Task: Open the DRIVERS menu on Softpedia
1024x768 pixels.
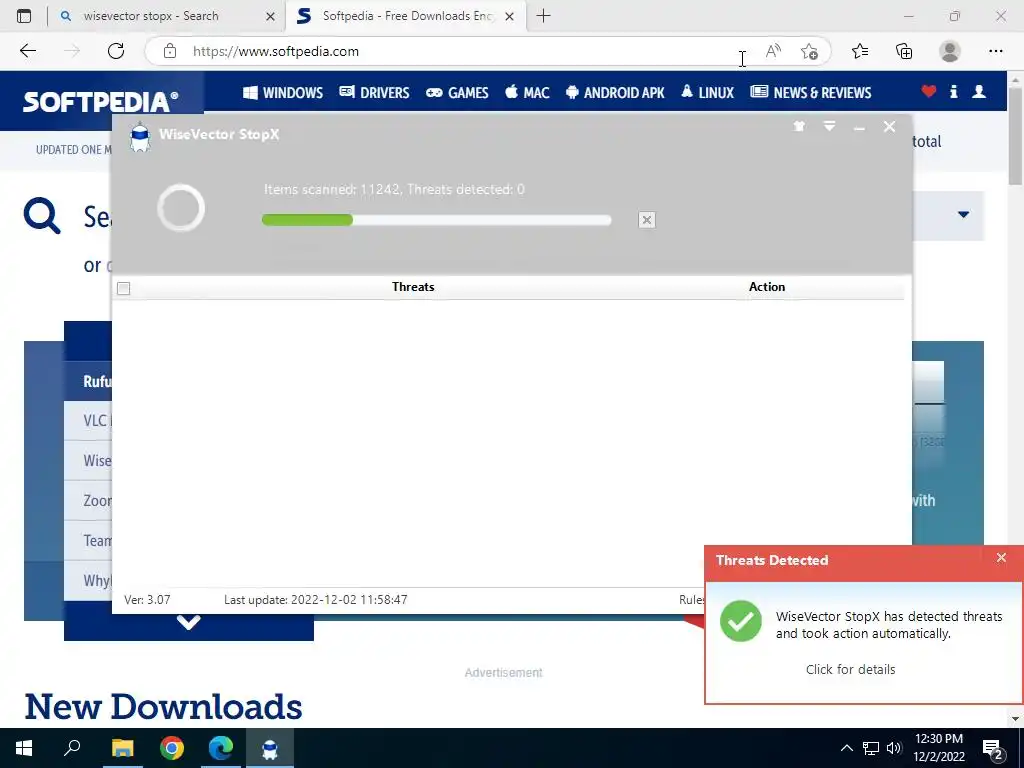Action: coord(374,93)
